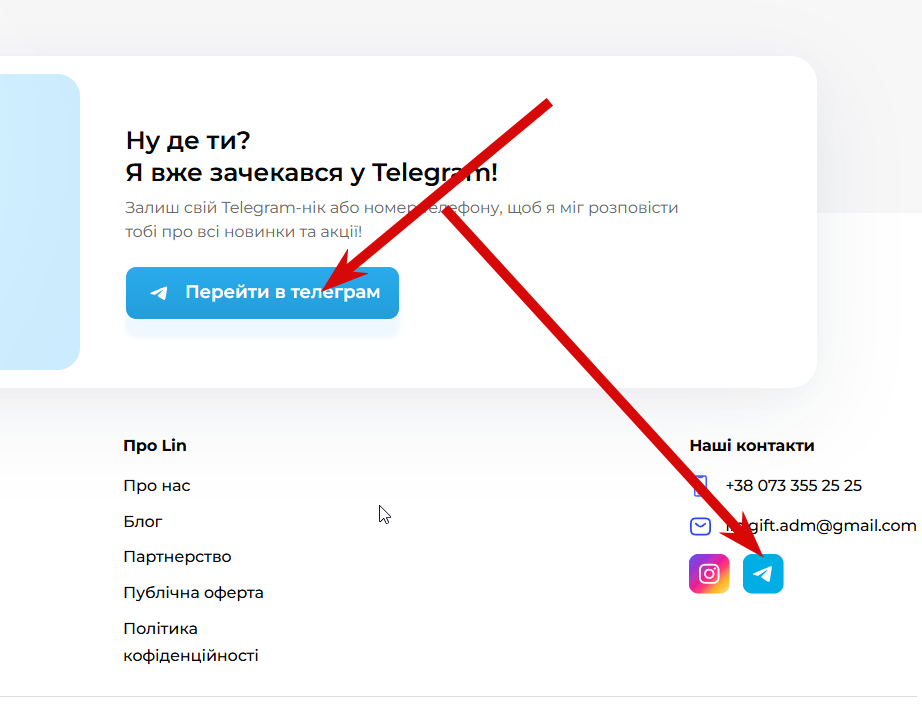Screen dimensions: 922x714
Task: Click the horizontal divider line below the footer
Action: [x=459, y=696]
